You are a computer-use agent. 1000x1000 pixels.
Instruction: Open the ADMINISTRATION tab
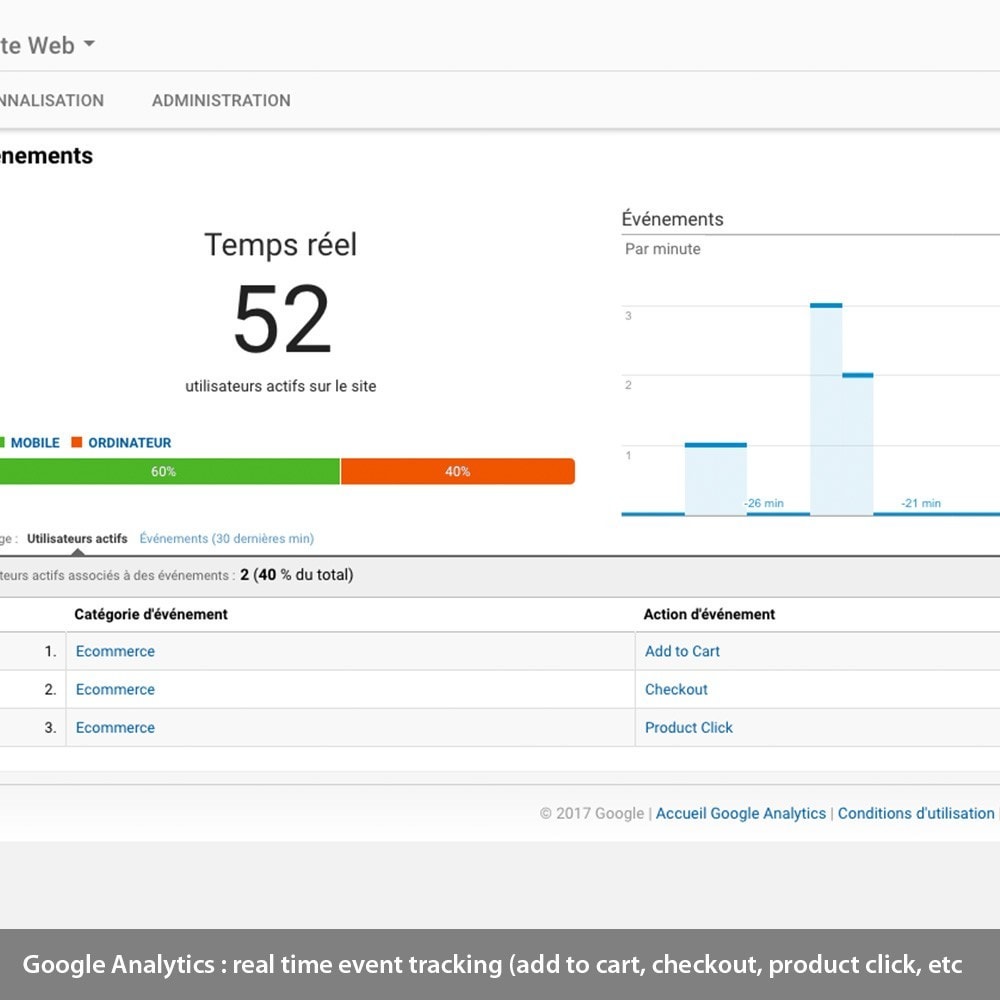(x=221, y=100)
